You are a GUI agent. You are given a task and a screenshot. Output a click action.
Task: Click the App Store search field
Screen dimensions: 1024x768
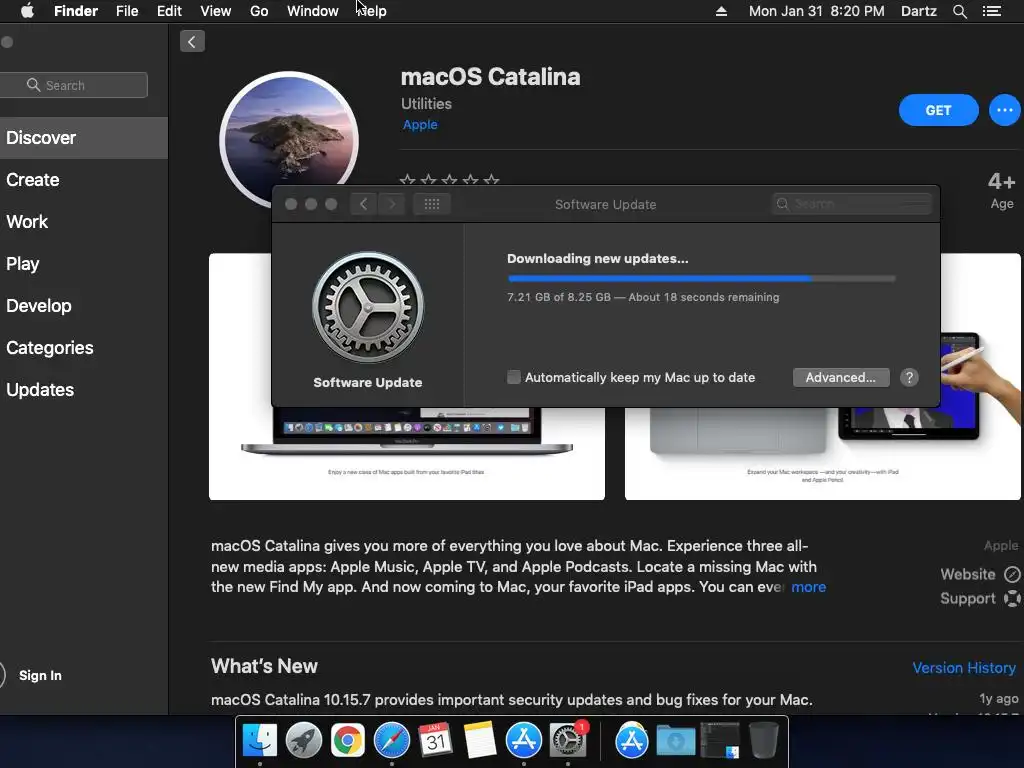pyautogui.click(x=73, y=85)
